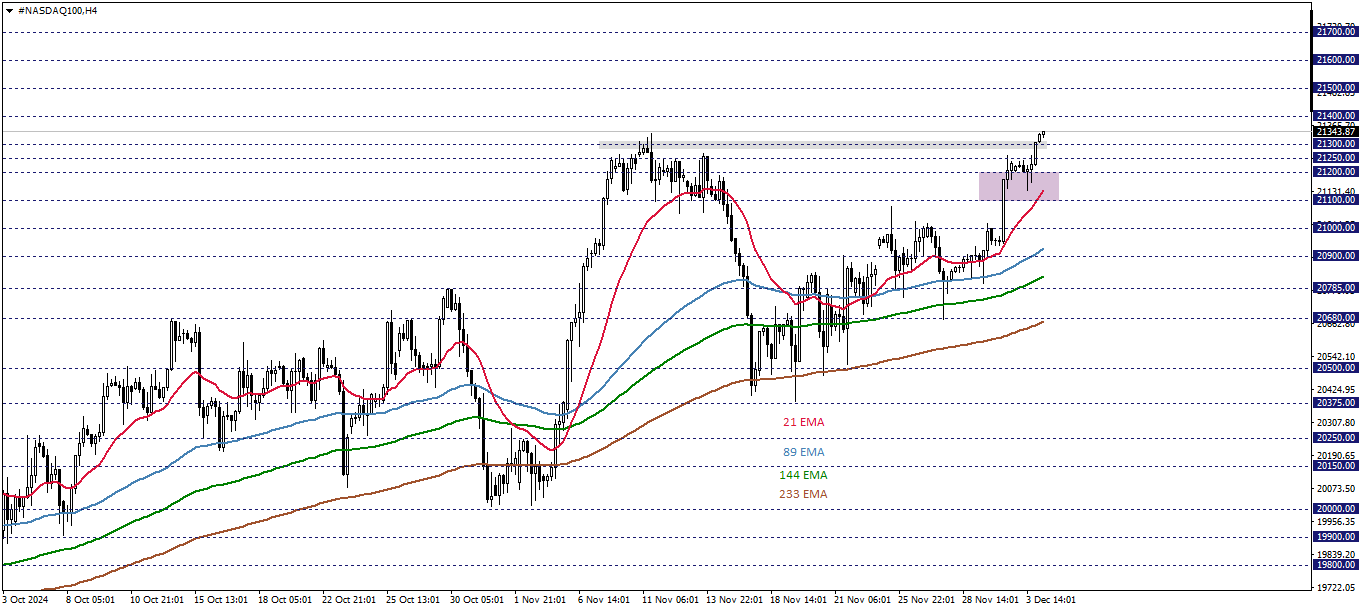Image resolution: width=1362 pixels, height=611 pixels.
Task: Click the #NASDAQ100,H4 chart title
Action: 58,9
